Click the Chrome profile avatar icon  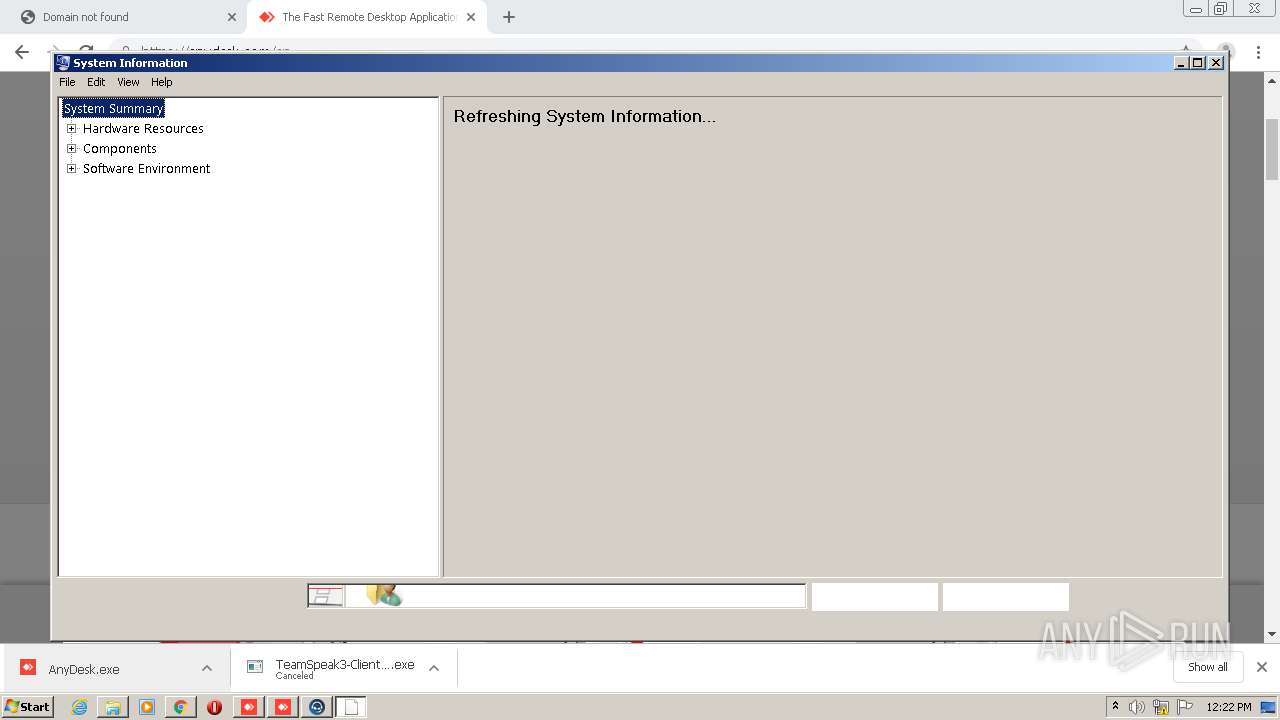(1225, 52)
